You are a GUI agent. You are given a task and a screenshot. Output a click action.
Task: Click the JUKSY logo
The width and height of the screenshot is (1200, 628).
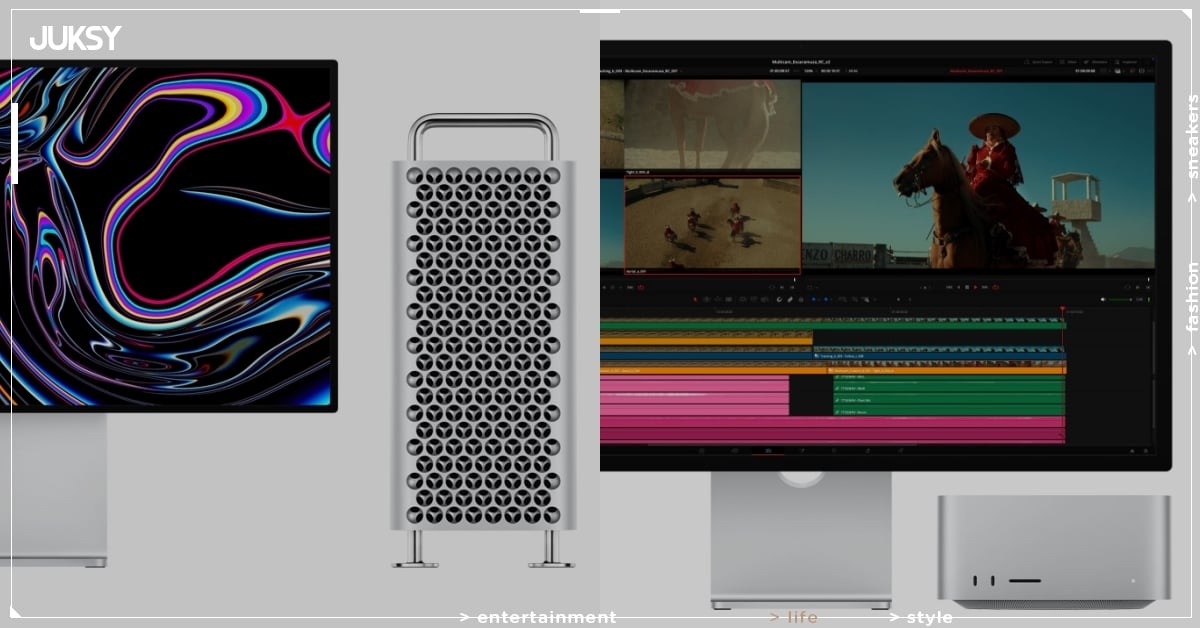(75, 38)
